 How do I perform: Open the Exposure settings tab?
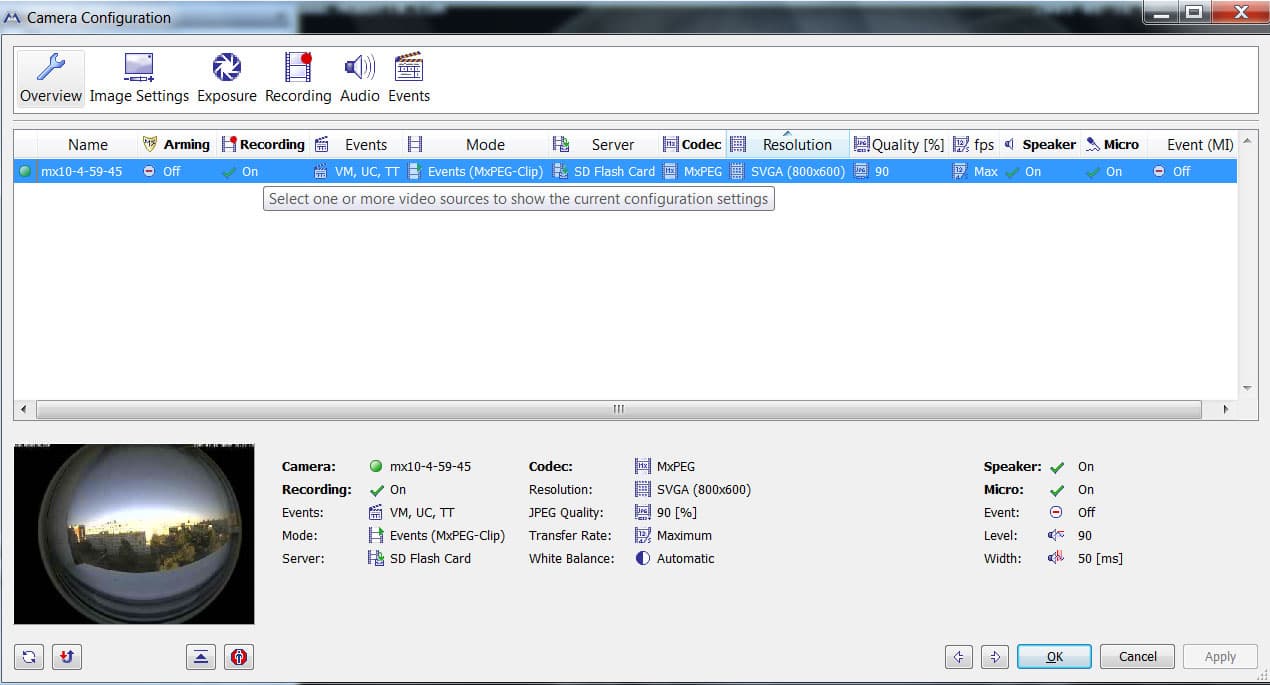coord(227,79)
